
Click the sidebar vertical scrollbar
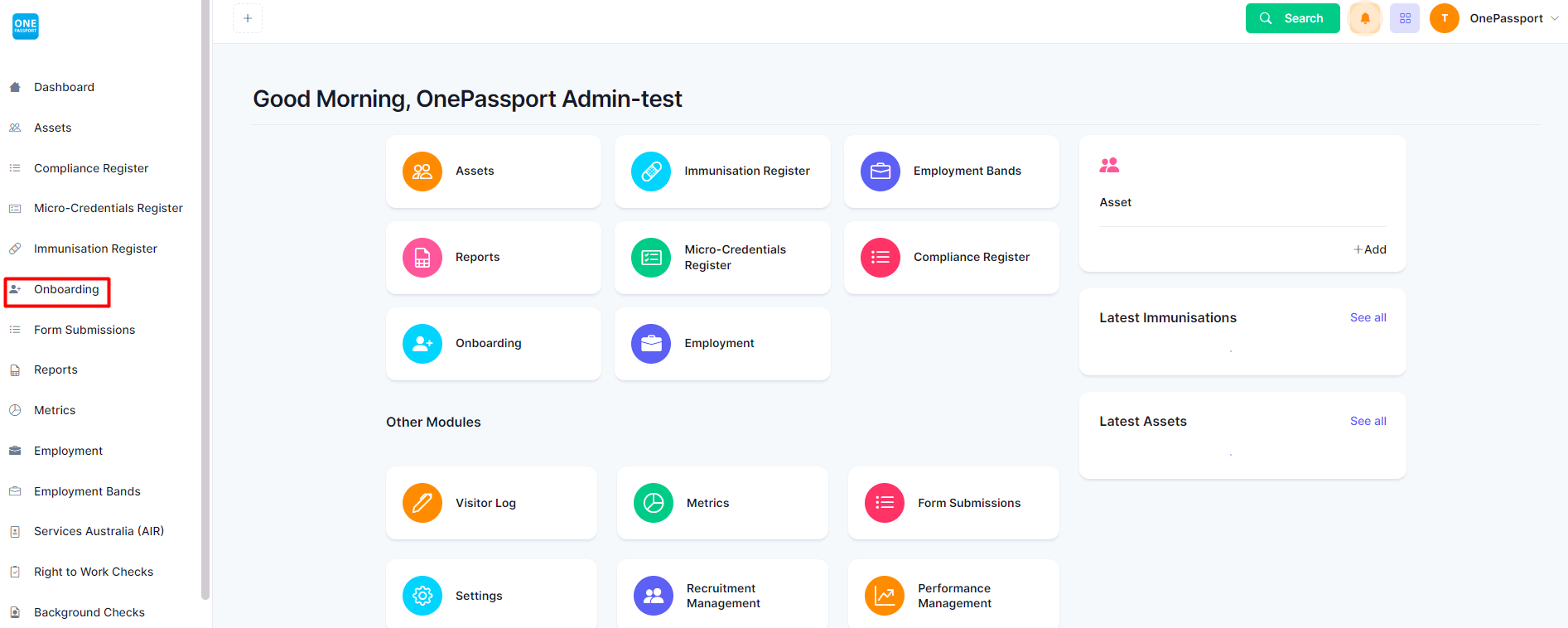click(205, 298)
